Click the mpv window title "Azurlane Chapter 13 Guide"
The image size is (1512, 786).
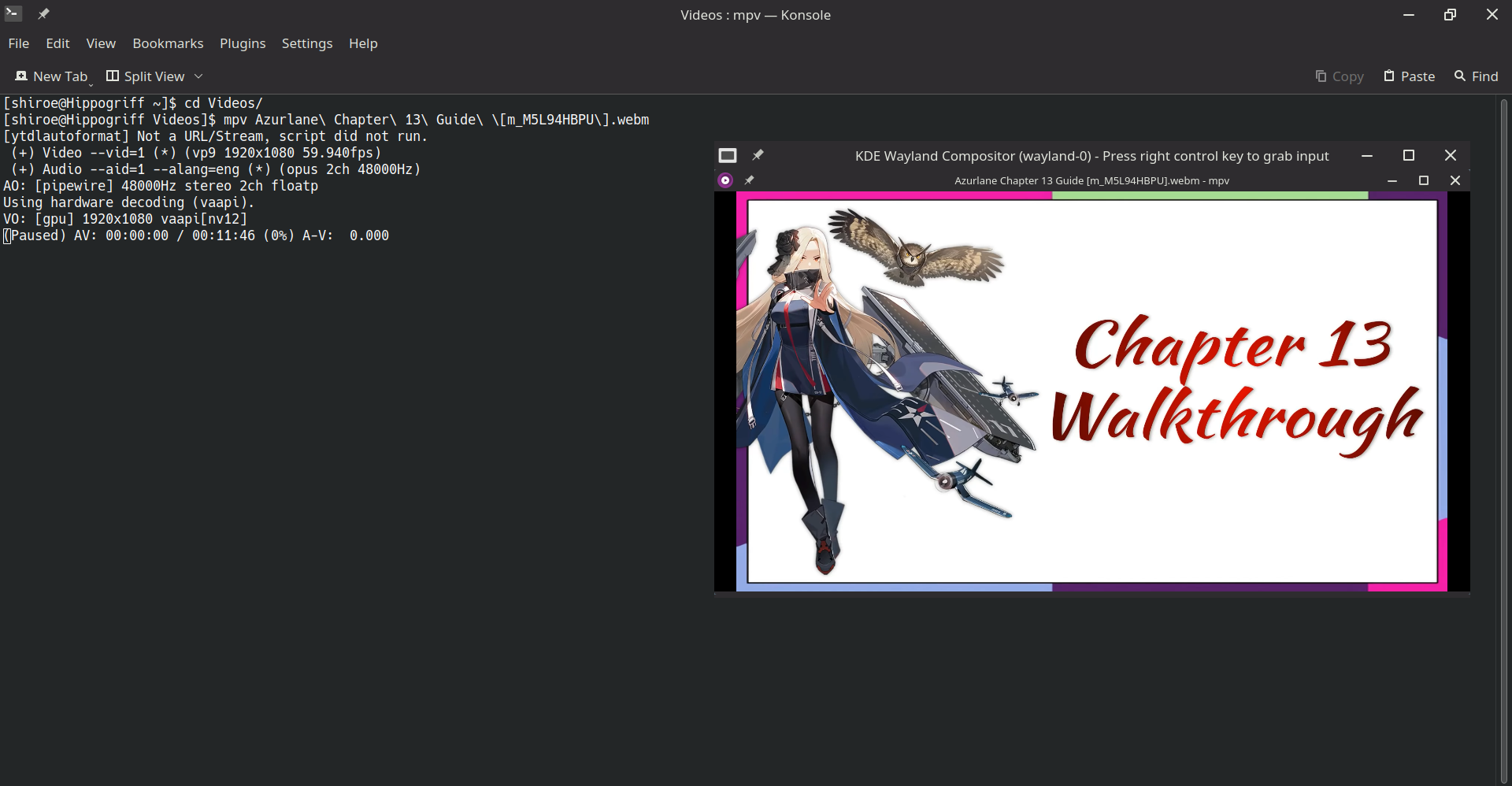(x=1091, y=180)
